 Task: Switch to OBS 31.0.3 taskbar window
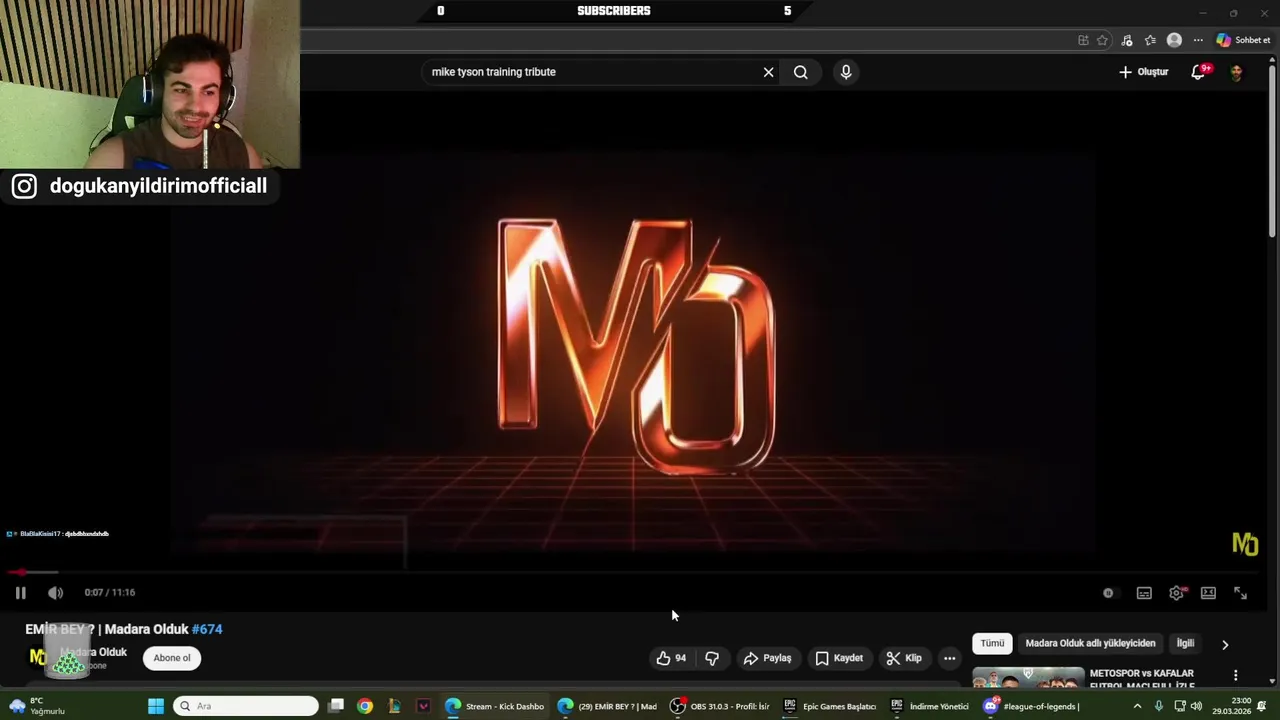coord(720,706)
